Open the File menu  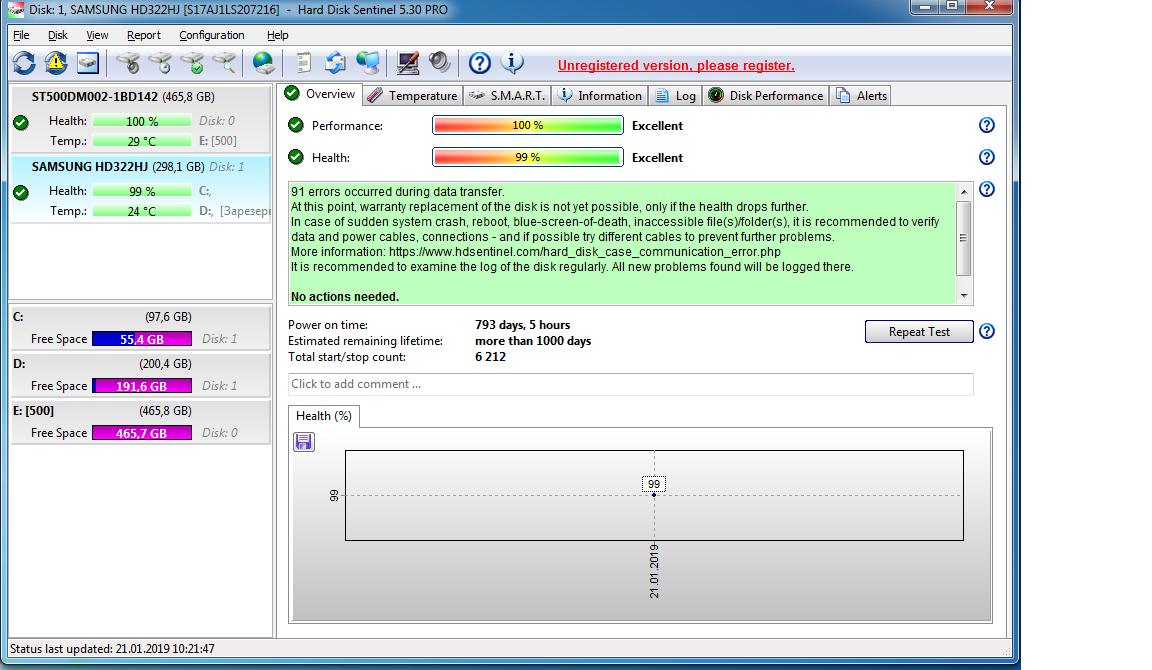tap(21, 35)
